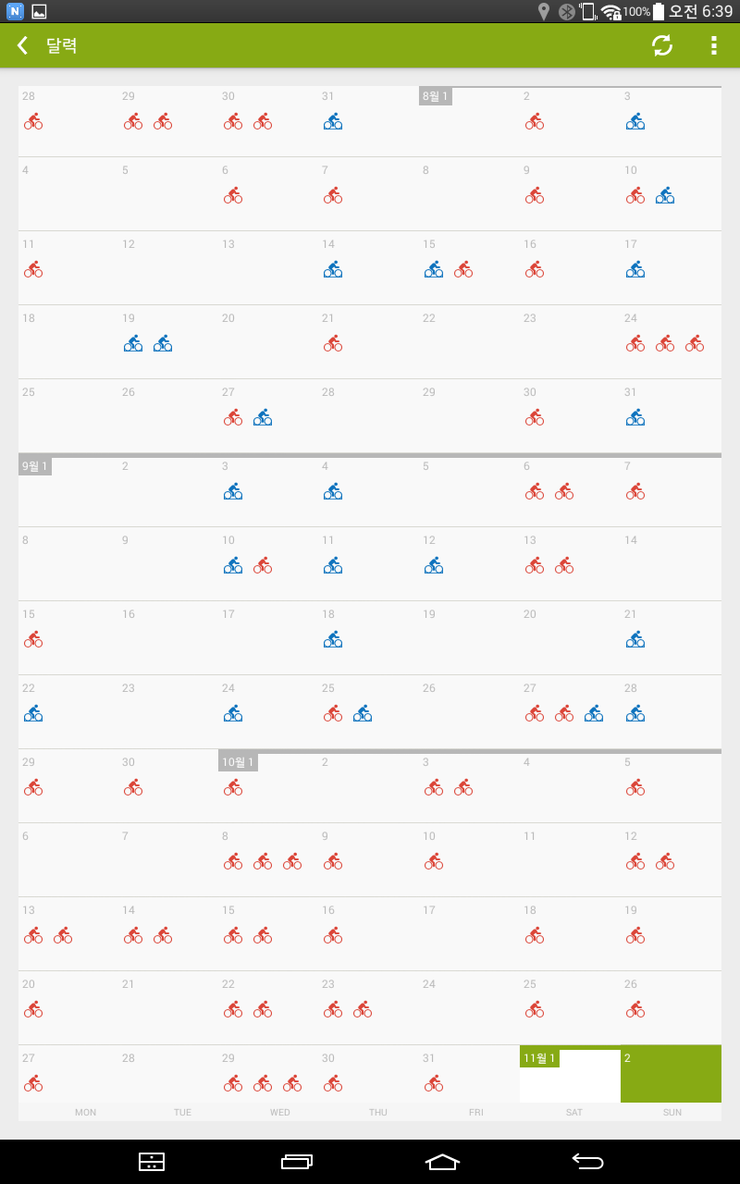Screen dimensions: 740x1184
Task: Select the November 1 date cell
Action: tap(570, 1074)
